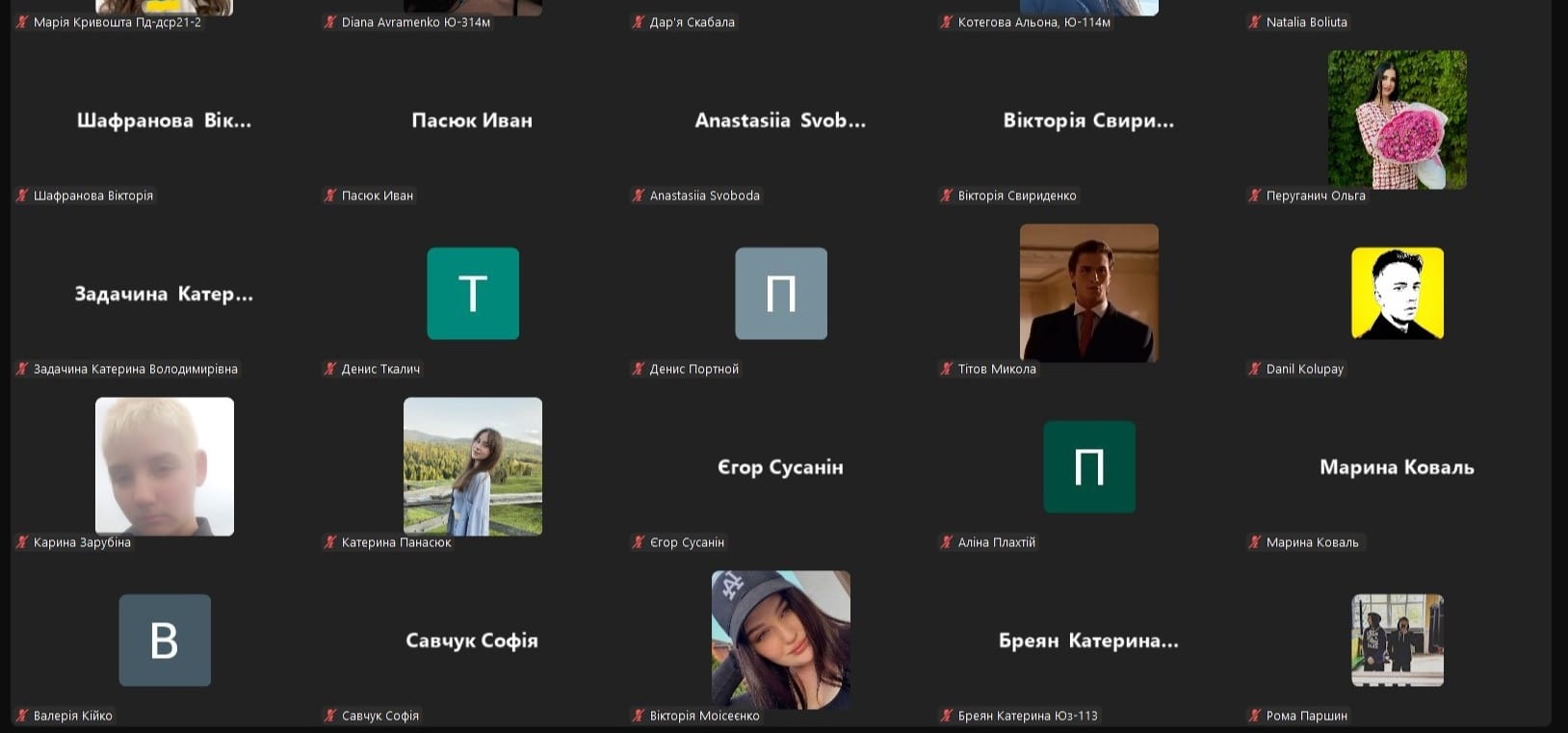The image size is (1568, 733).
Task: Select dark green "П" avatar of Аліна Плахтій
Action: 1088,467
